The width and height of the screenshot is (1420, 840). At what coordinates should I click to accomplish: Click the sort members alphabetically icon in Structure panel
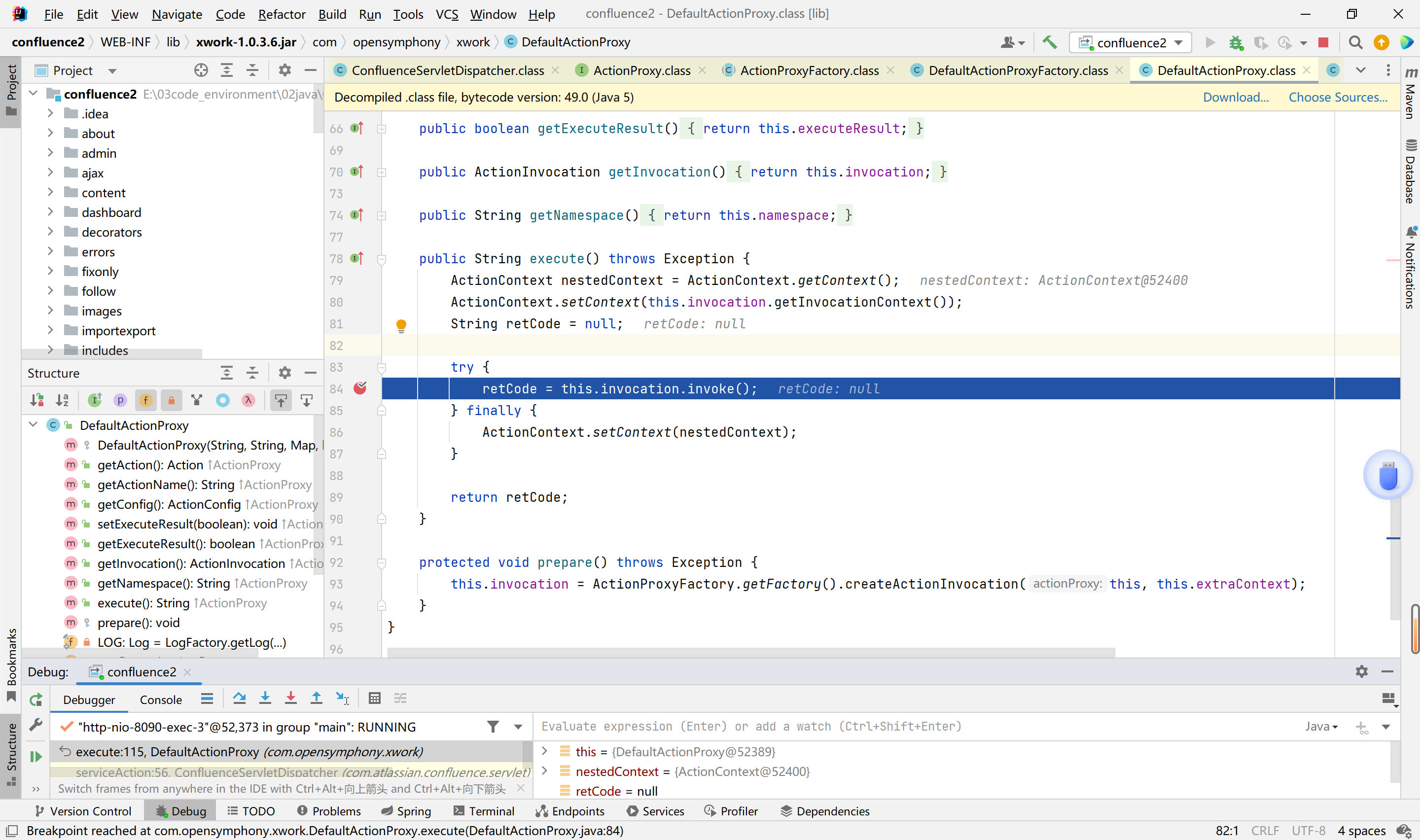(63, 400)
